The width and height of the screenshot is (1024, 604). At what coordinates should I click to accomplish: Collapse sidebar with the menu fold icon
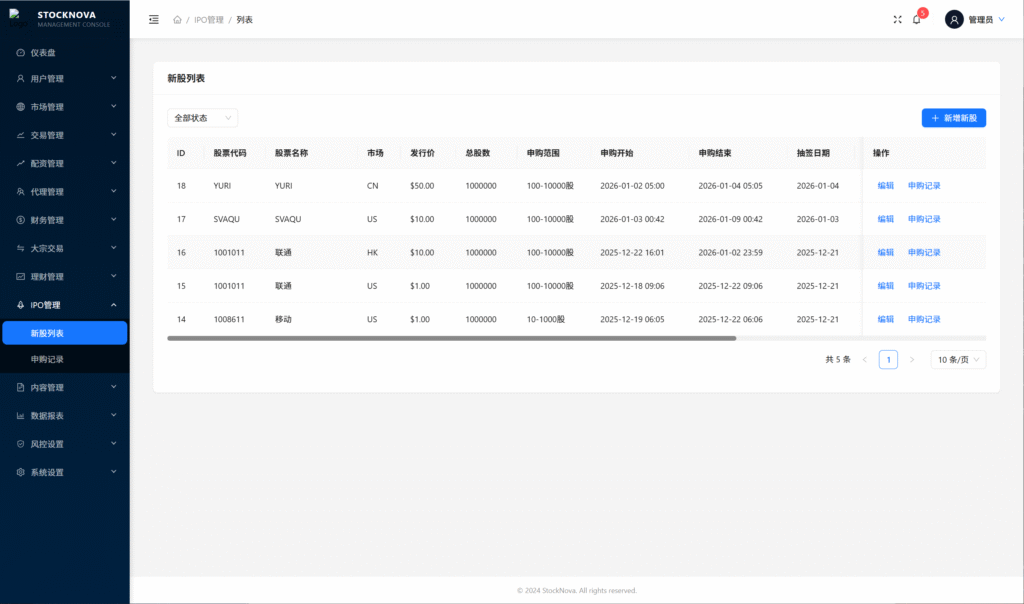point(153,19)
